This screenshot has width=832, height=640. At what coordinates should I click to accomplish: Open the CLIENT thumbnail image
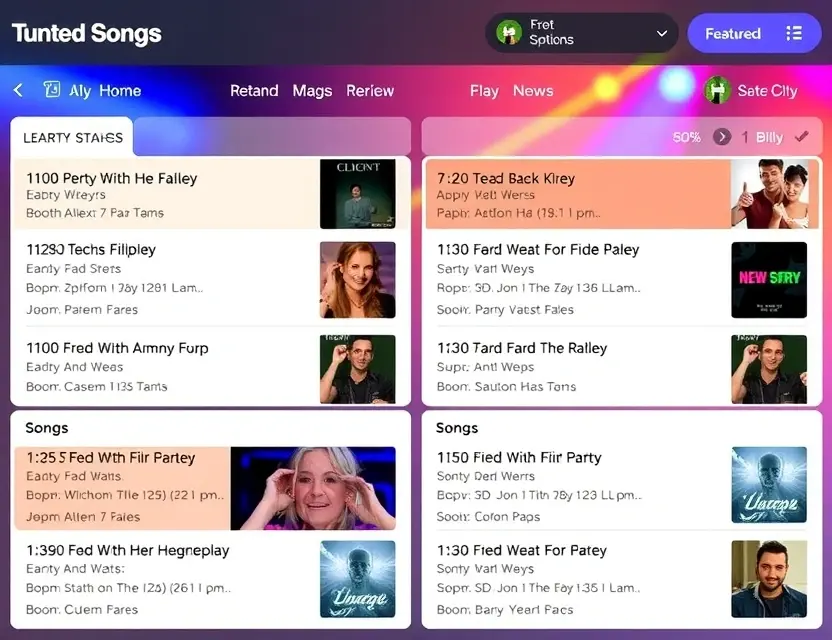coord(358,194)
